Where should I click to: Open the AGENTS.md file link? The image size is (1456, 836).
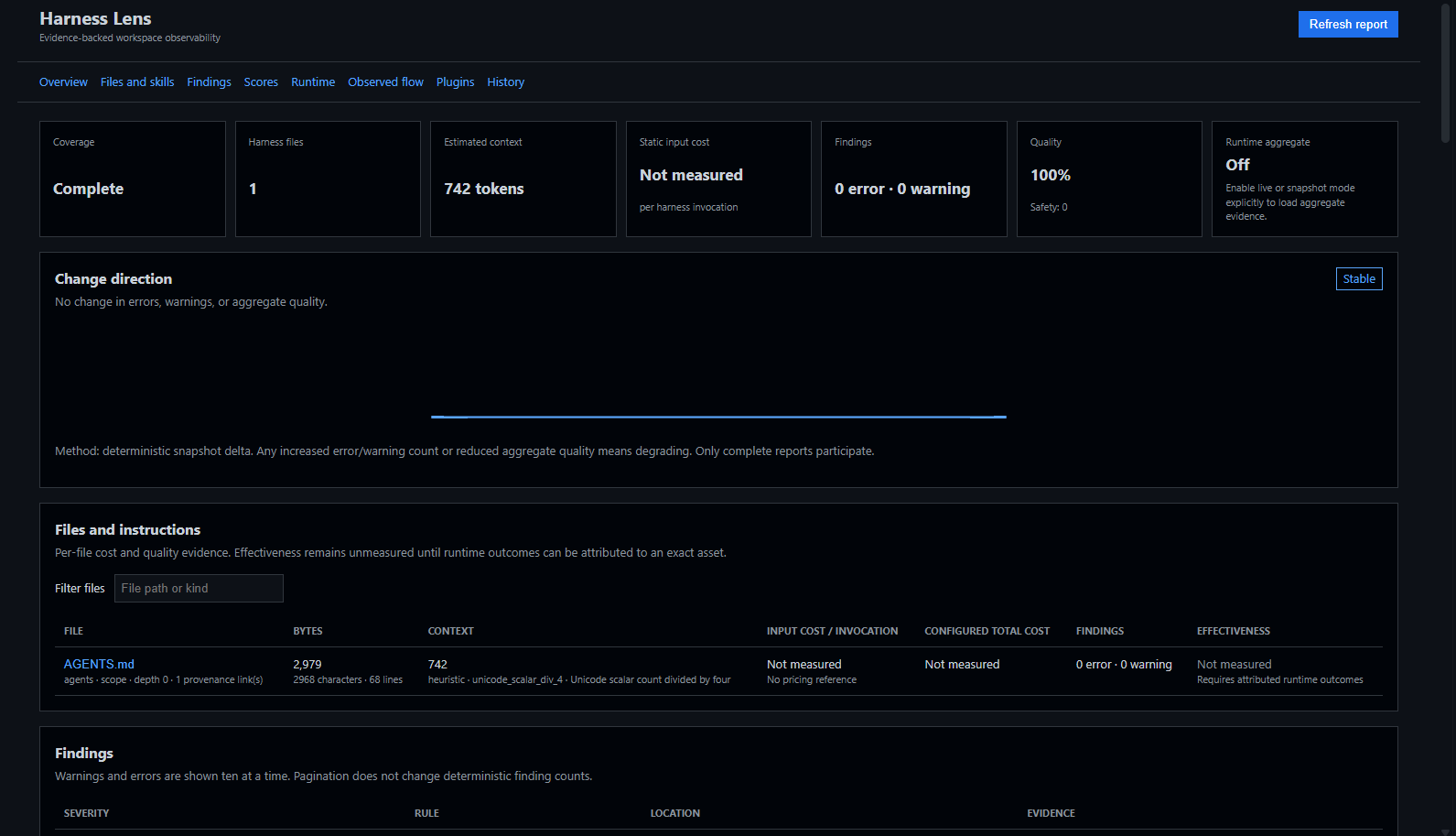(99, 664)
